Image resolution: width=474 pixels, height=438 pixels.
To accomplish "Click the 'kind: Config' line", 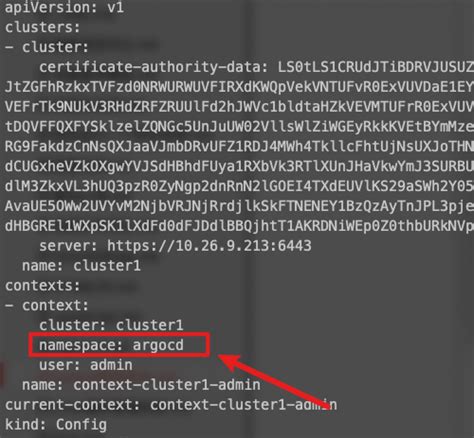I will (x=56, y=425).
